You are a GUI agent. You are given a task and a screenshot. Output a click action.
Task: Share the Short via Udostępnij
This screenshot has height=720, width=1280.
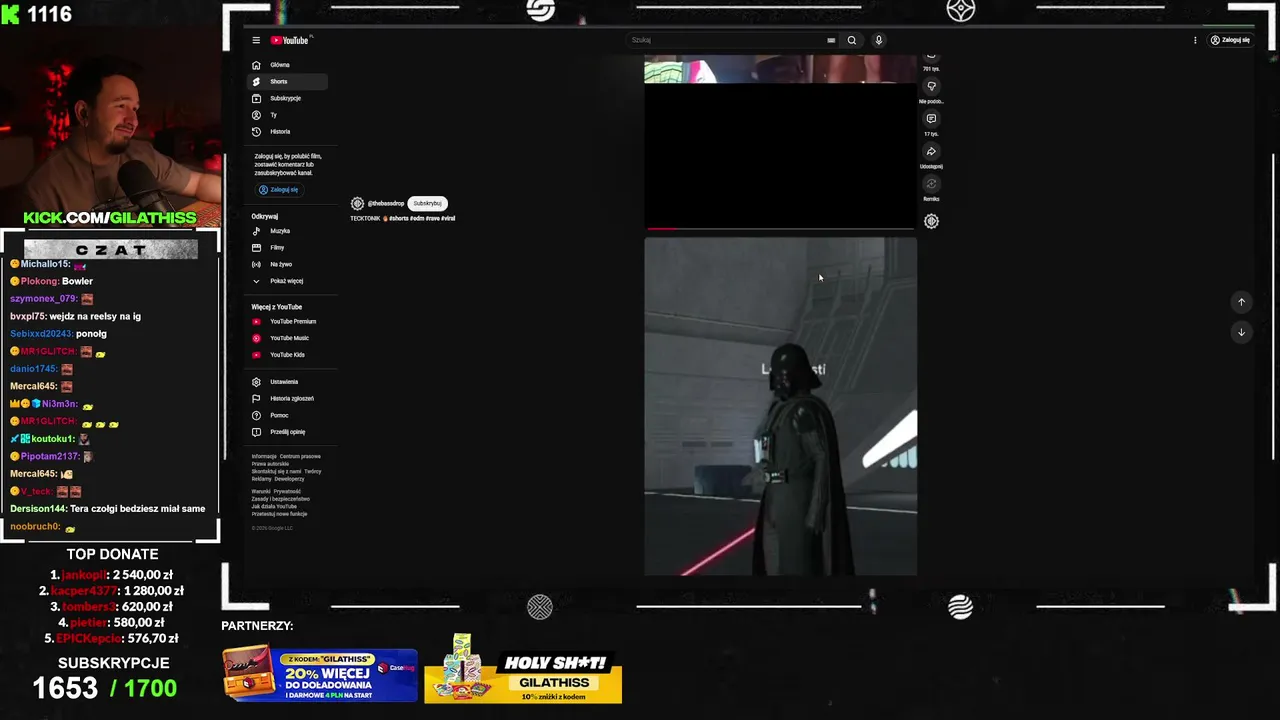tap(931, 152)
